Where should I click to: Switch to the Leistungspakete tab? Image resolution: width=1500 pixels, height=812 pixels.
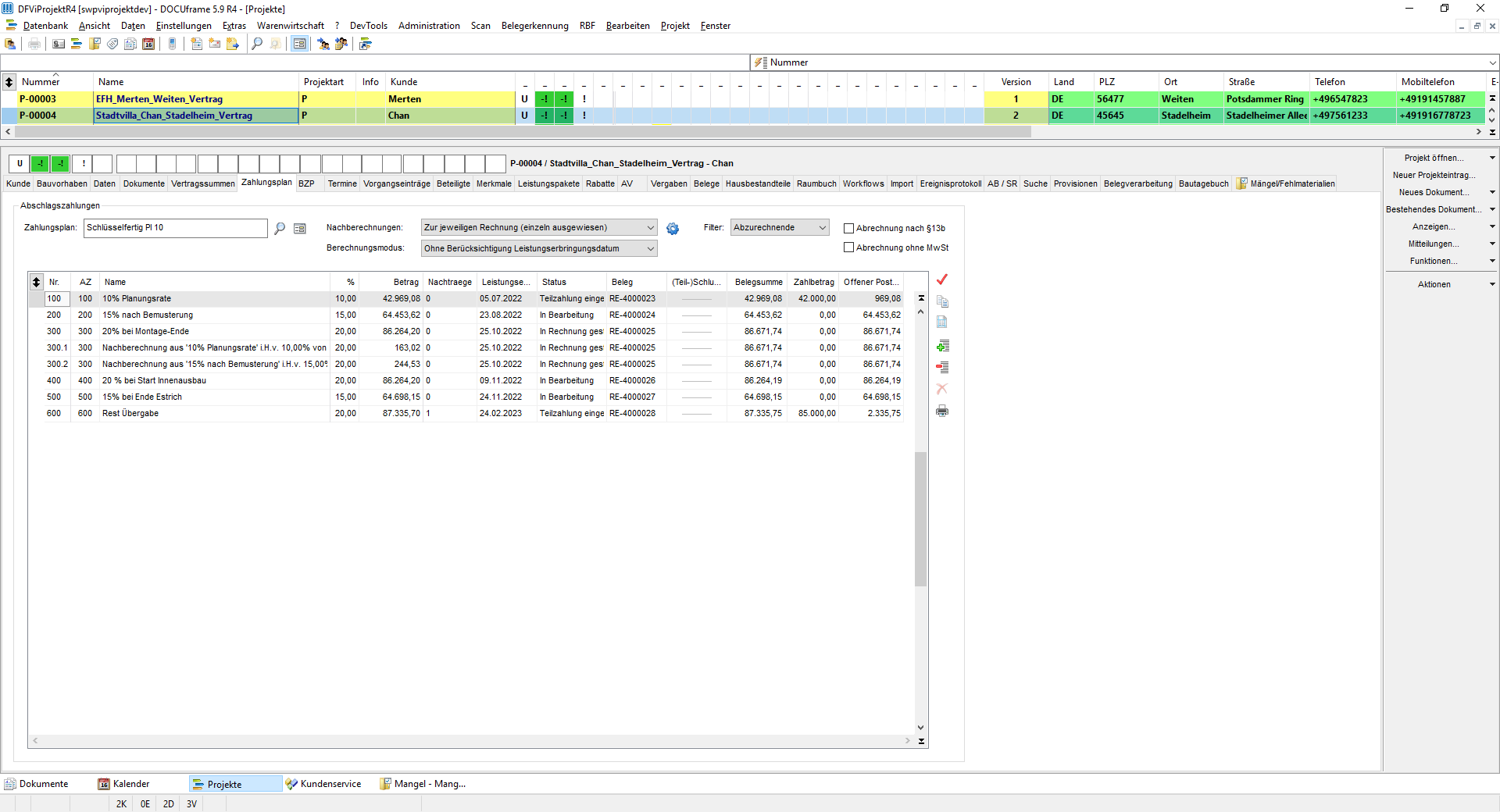pos(548,183)
